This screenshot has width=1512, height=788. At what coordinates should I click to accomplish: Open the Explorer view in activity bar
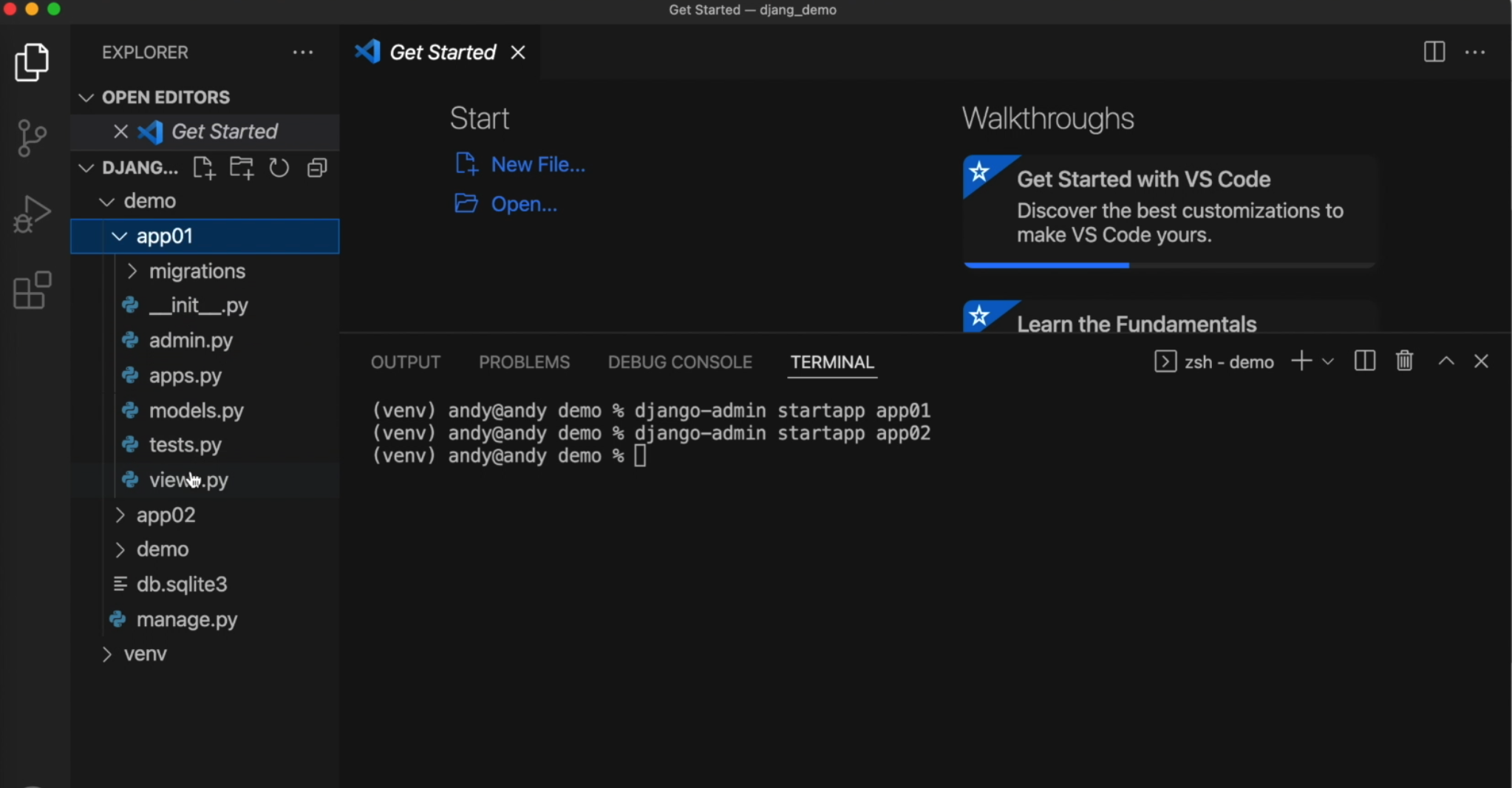point(33,62)
